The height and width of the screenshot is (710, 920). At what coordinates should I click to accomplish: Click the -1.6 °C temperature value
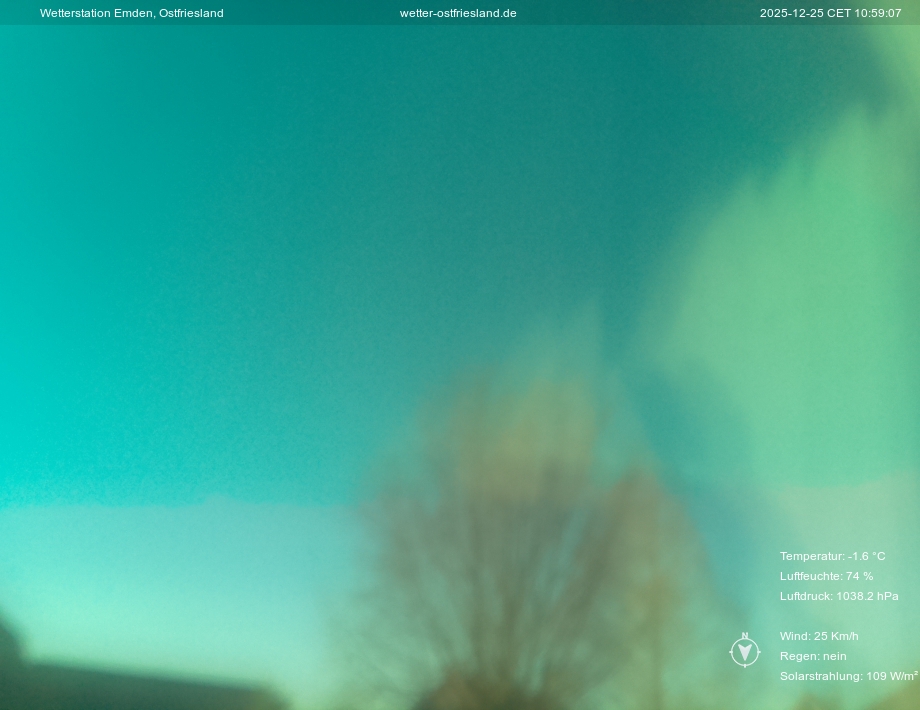(x=867, y=556)
